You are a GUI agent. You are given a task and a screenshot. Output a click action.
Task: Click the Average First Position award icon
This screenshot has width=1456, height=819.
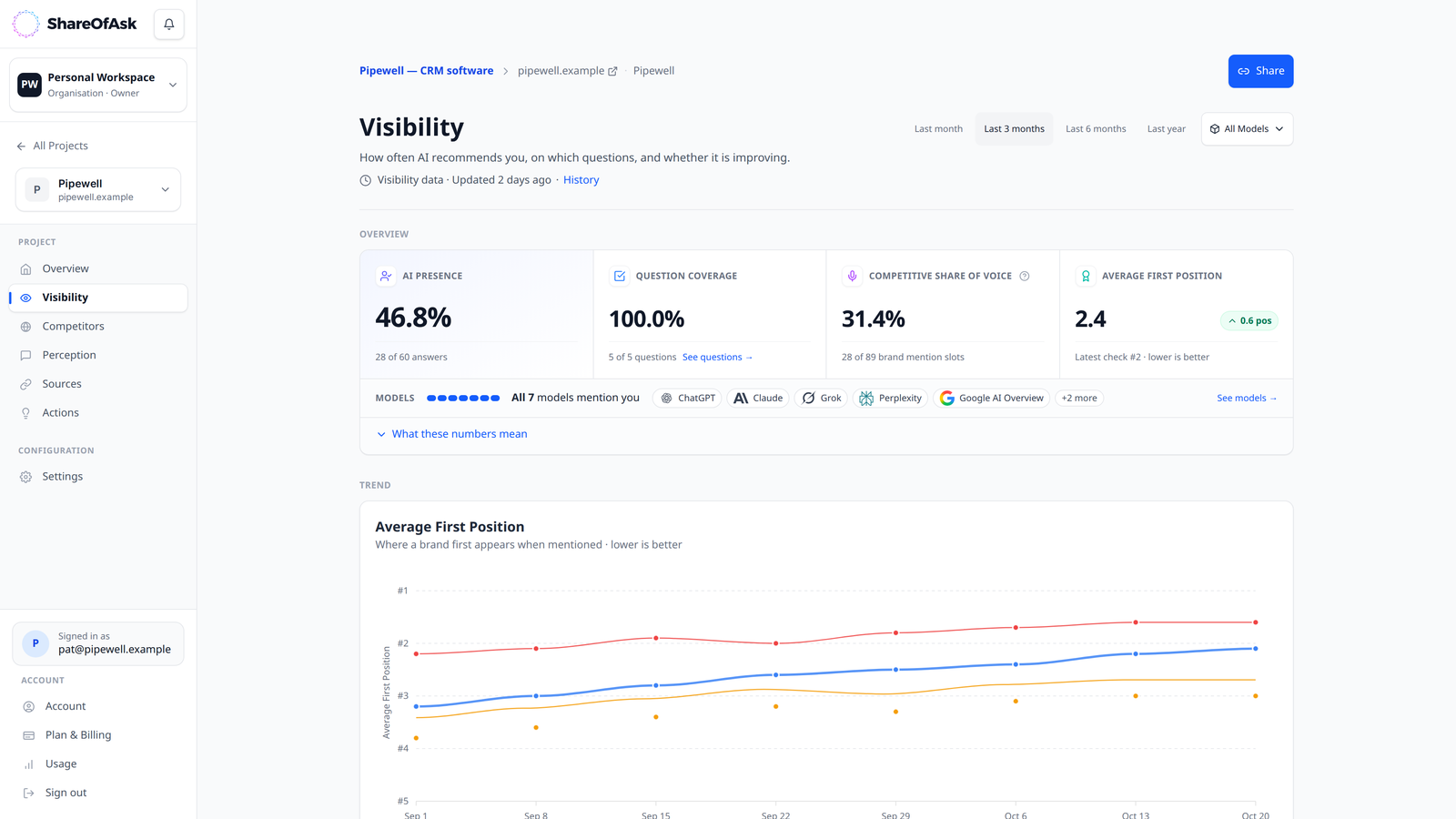(1086, 276)
